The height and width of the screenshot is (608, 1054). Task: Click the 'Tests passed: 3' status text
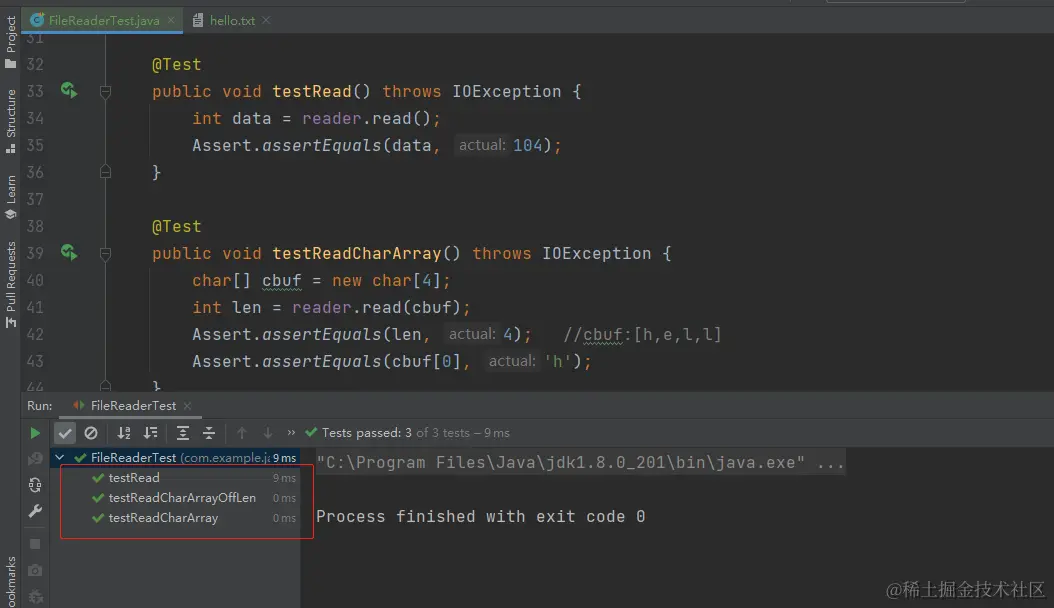point(367,433)
